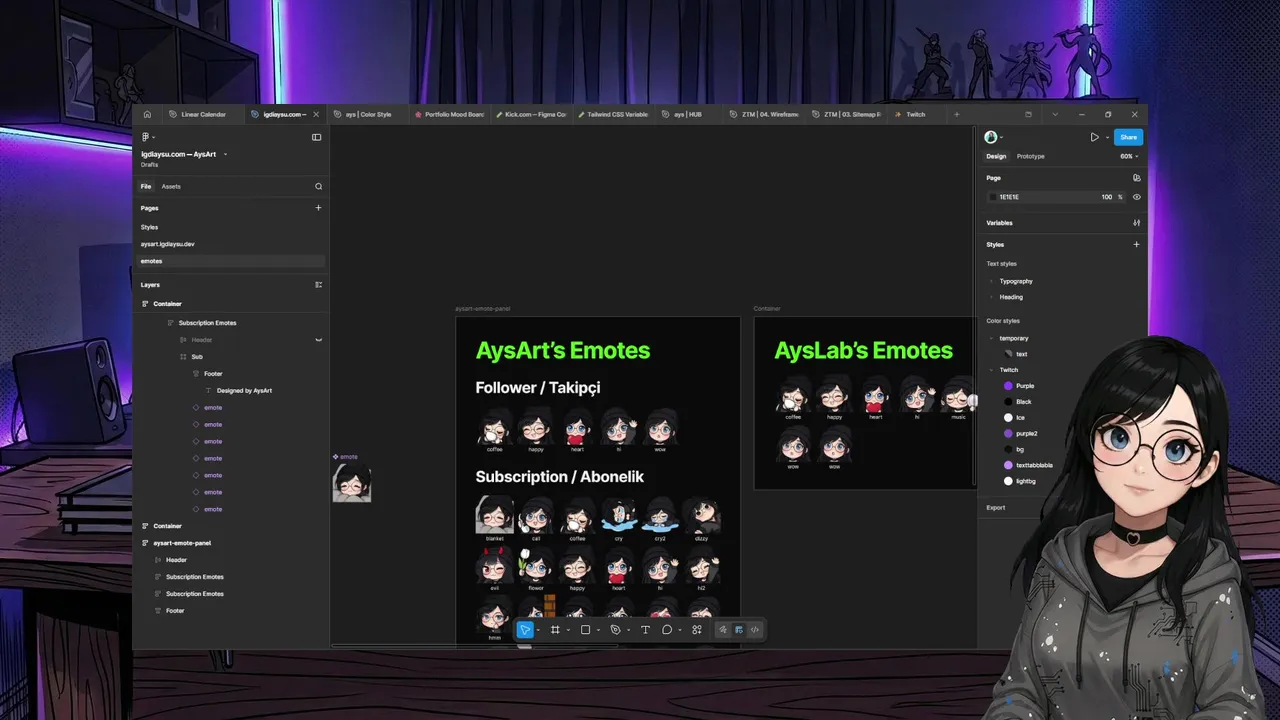Click the page opacity 100 field
The height and width of the screenshot is (720, 1280).
click(1107, 197)
